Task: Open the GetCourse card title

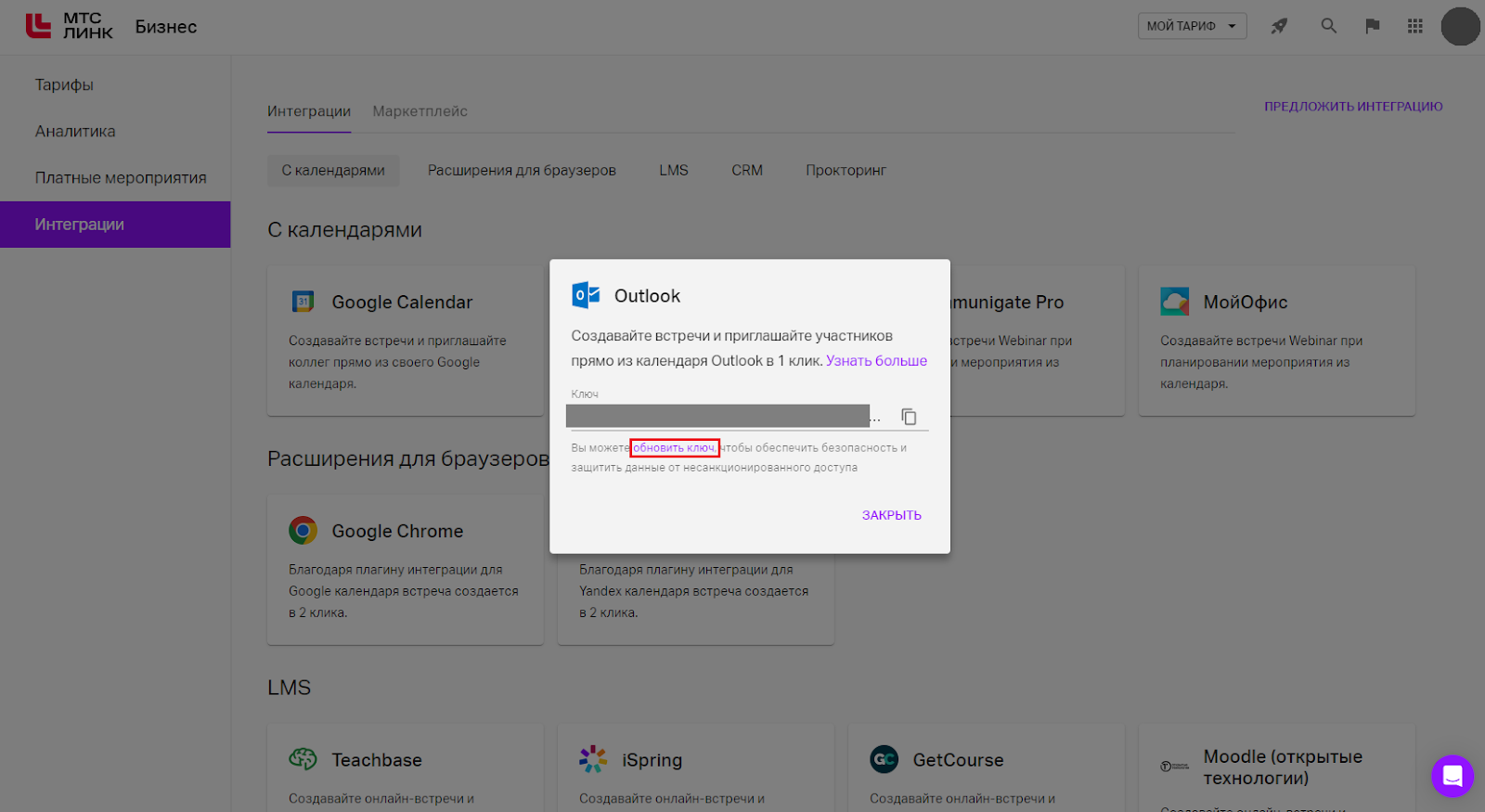Action: [958, 760]
